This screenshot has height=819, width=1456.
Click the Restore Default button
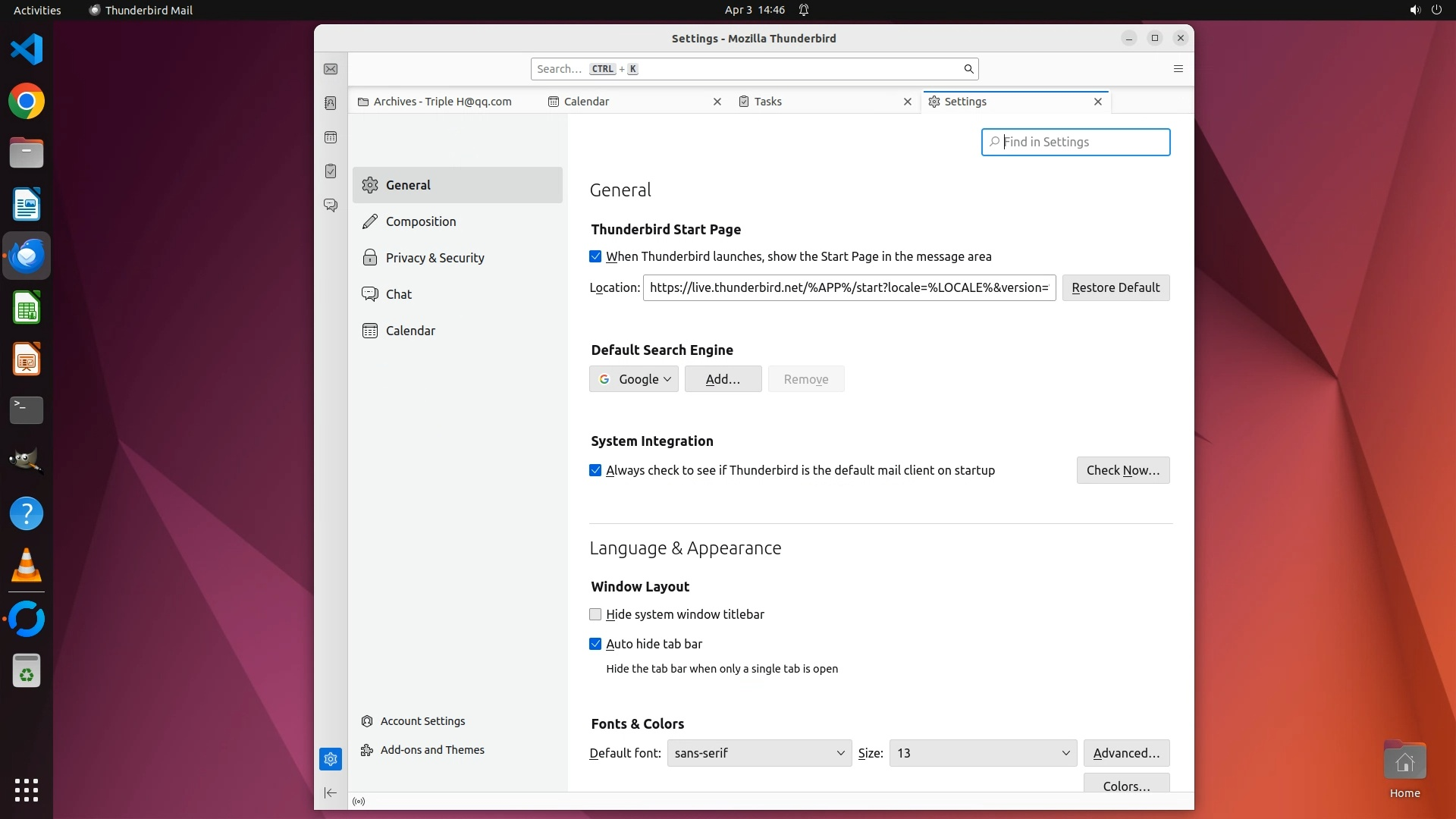[1116, 288]
